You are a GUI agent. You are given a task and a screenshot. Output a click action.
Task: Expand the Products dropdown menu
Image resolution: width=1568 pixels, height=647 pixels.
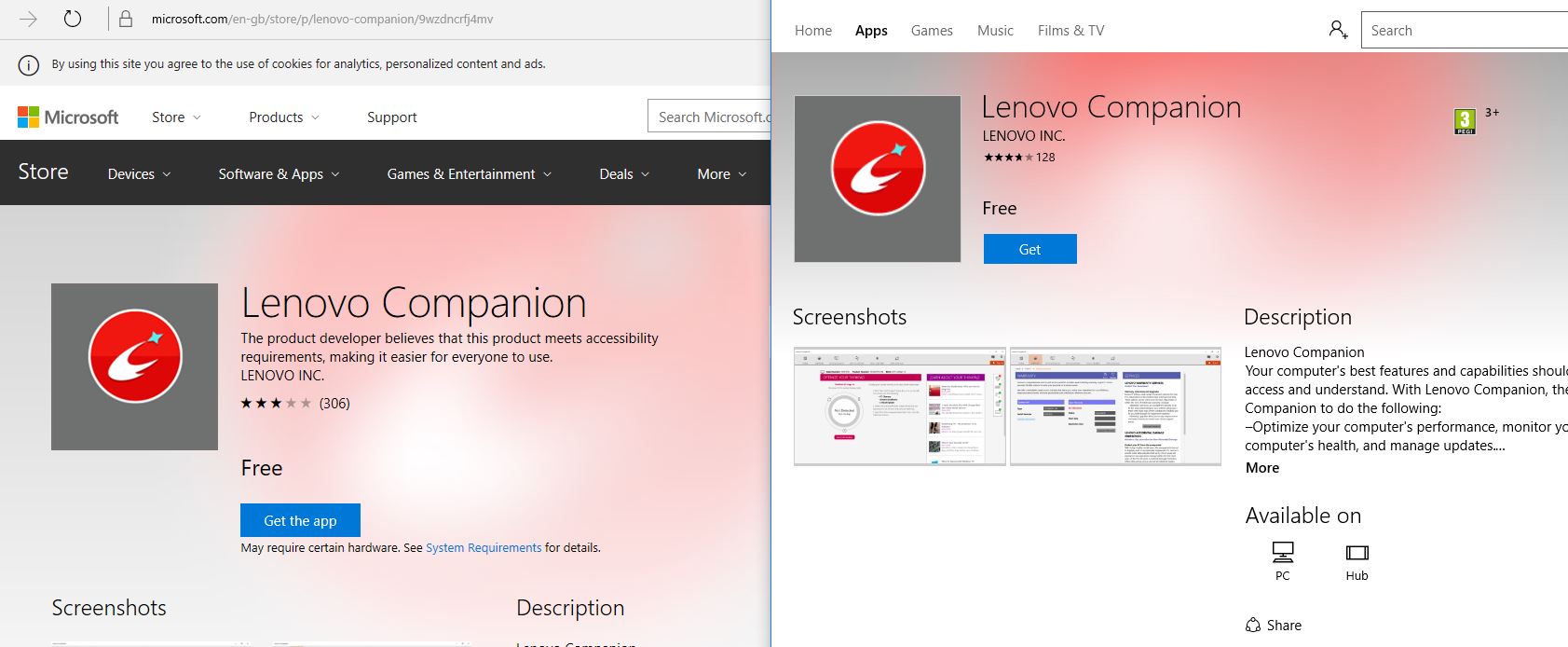click(283, 117)
